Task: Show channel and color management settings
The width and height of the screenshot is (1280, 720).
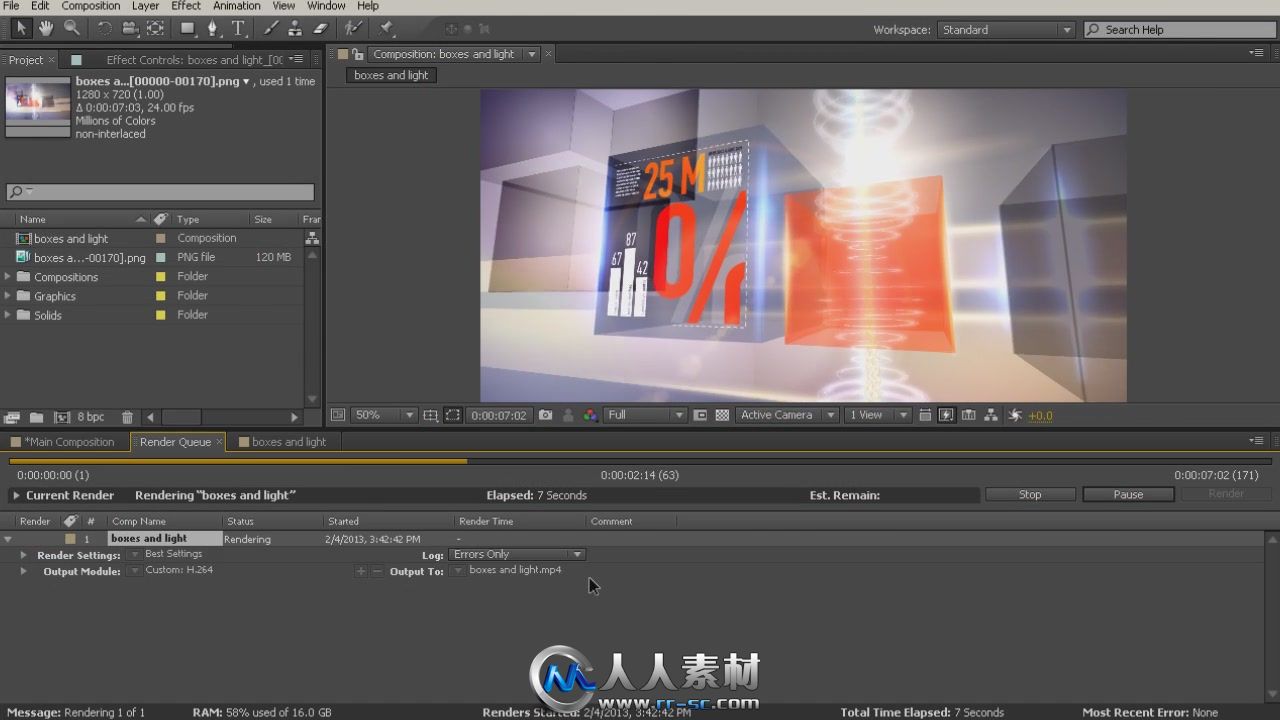Action: coord(590,415)
